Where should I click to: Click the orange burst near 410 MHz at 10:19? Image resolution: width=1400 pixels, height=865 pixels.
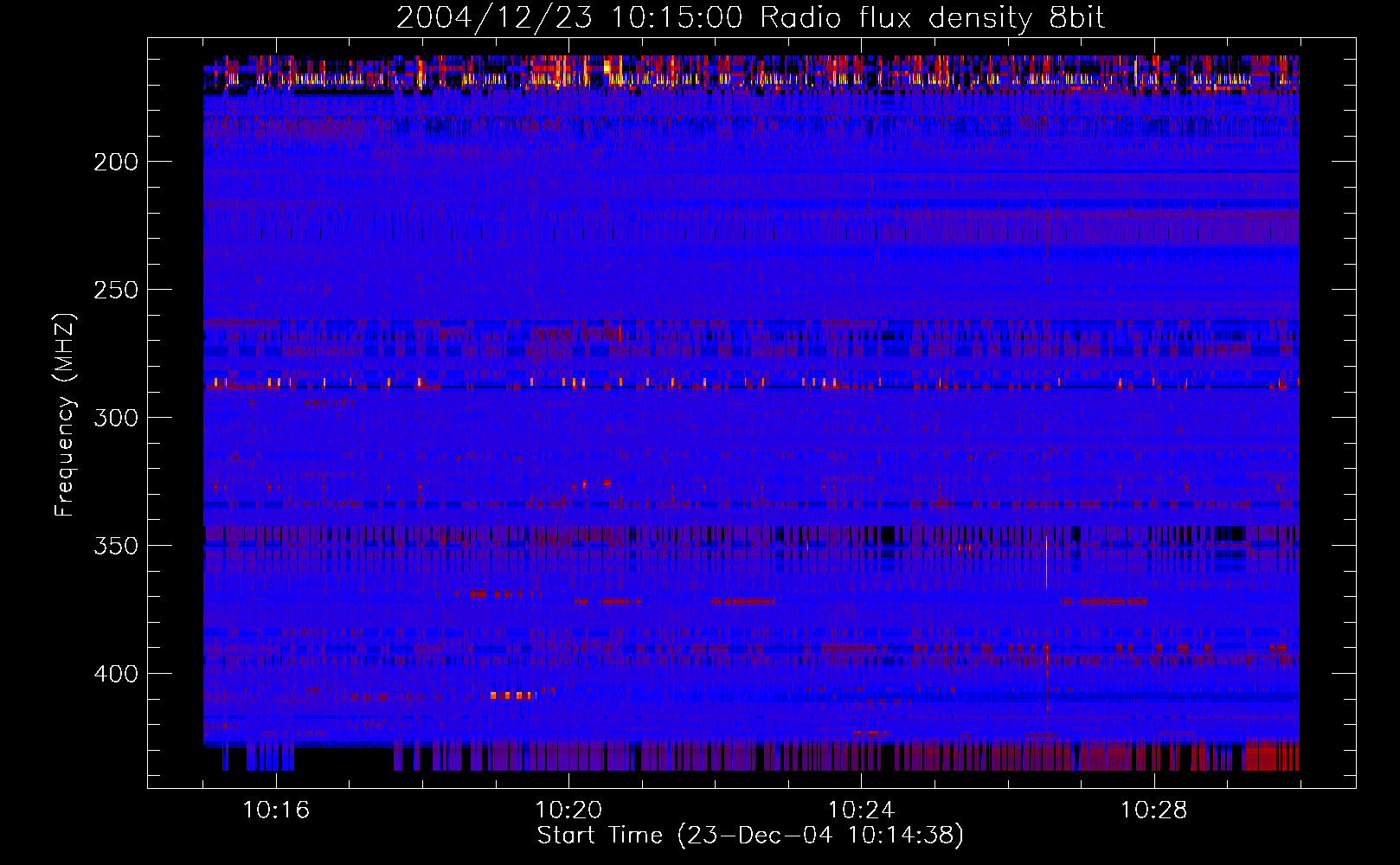[512, 695]
